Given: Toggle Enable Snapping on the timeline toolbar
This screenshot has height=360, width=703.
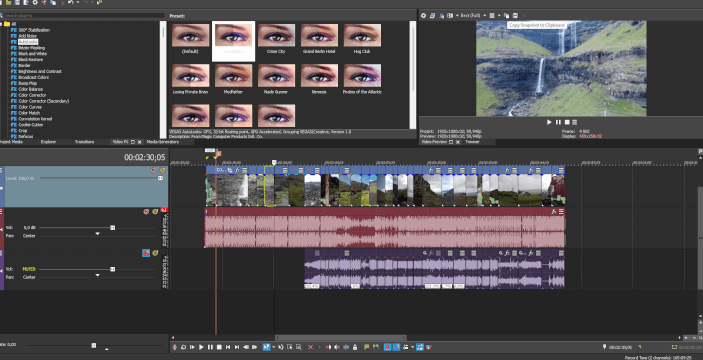Looking at the screenshot, I should [x=387, y=347].
